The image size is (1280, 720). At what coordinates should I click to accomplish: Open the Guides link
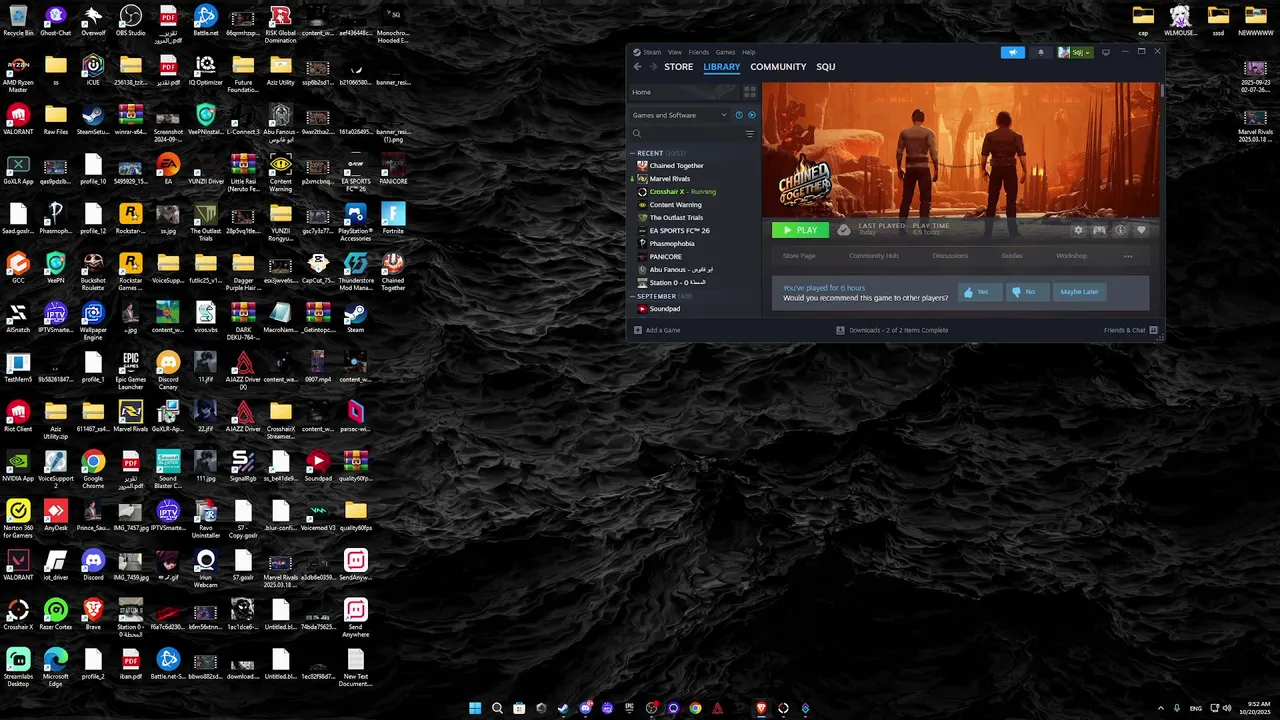click(x=1012, y=256)
